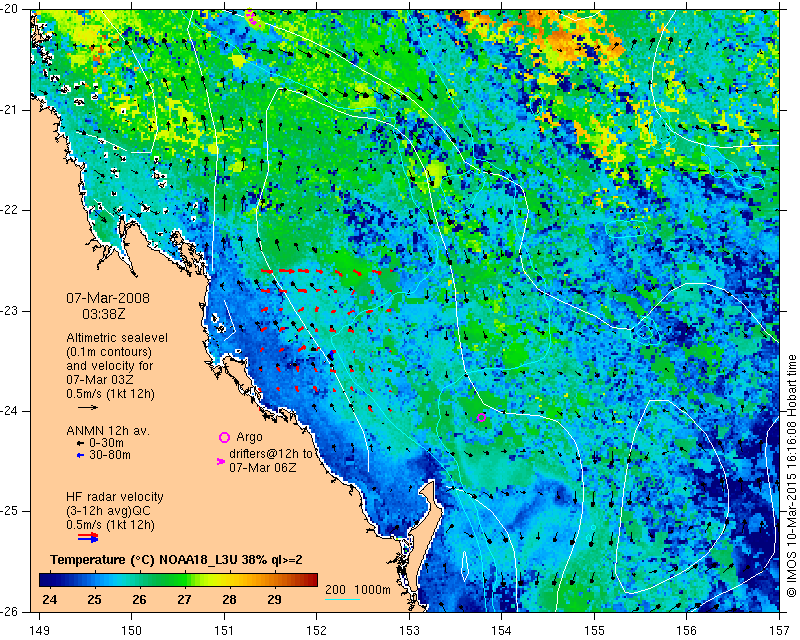
Task: Click the longitude axis label 155
Action: pos(594,631)
